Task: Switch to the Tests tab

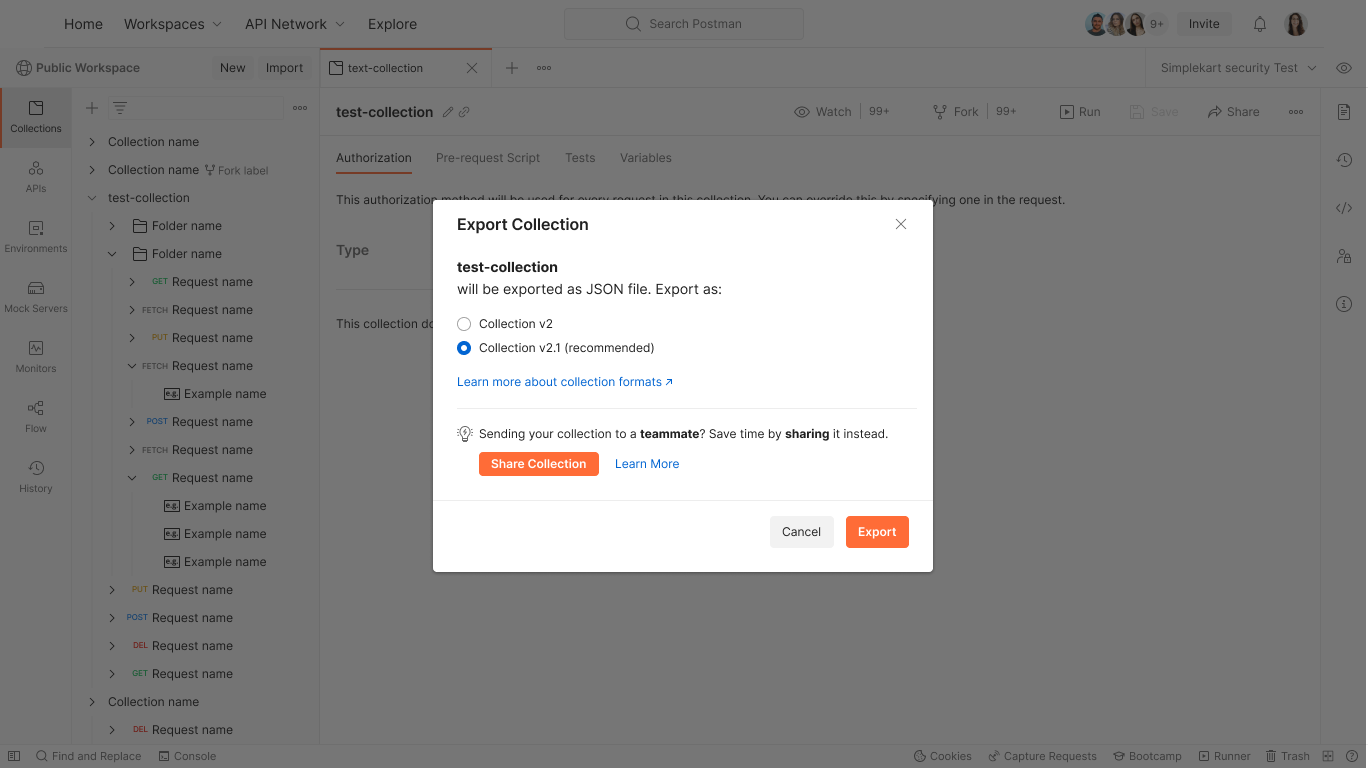Action: (580, 158)
